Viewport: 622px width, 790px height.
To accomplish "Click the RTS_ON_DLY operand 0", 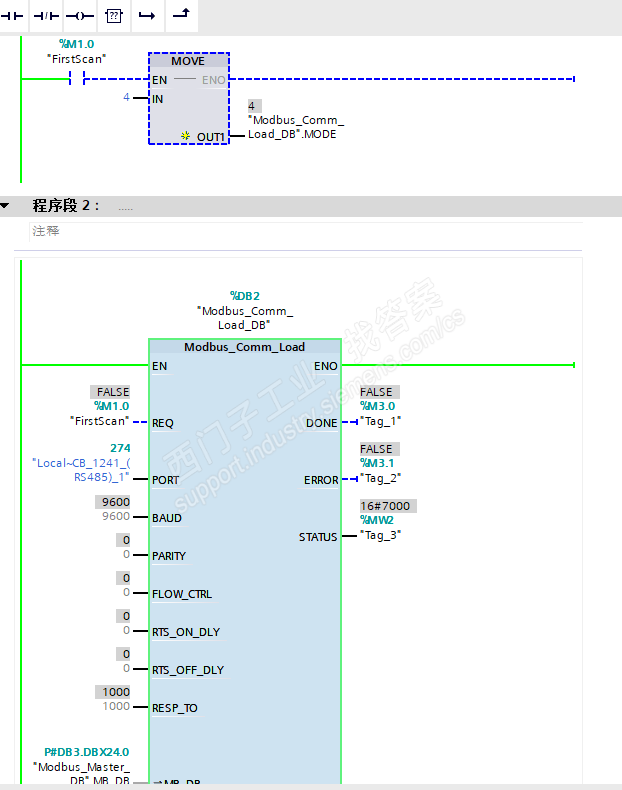I will coord(126,630).
